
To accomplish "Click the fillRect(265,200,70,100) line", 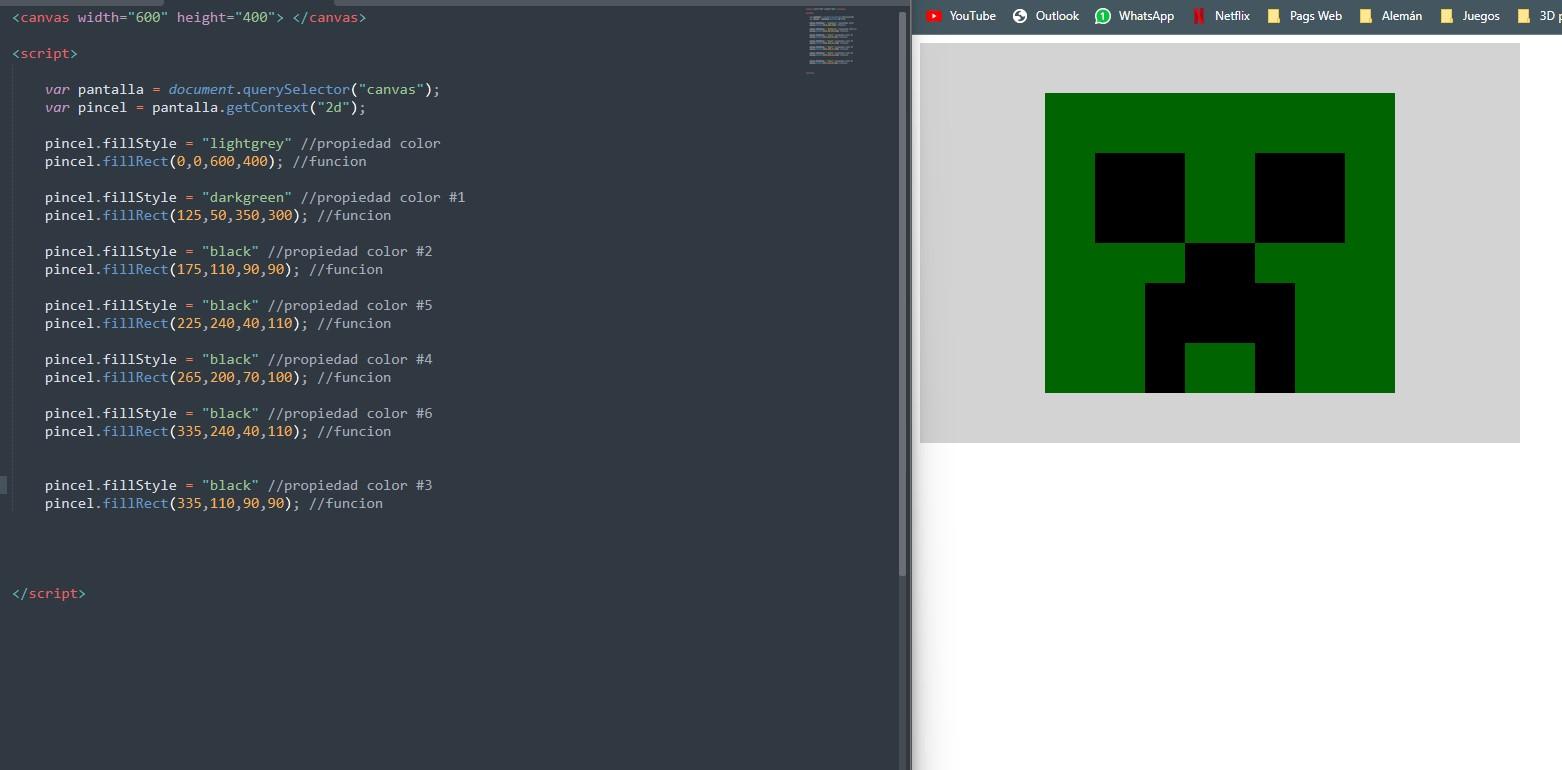I will click(x=218, y=377).
